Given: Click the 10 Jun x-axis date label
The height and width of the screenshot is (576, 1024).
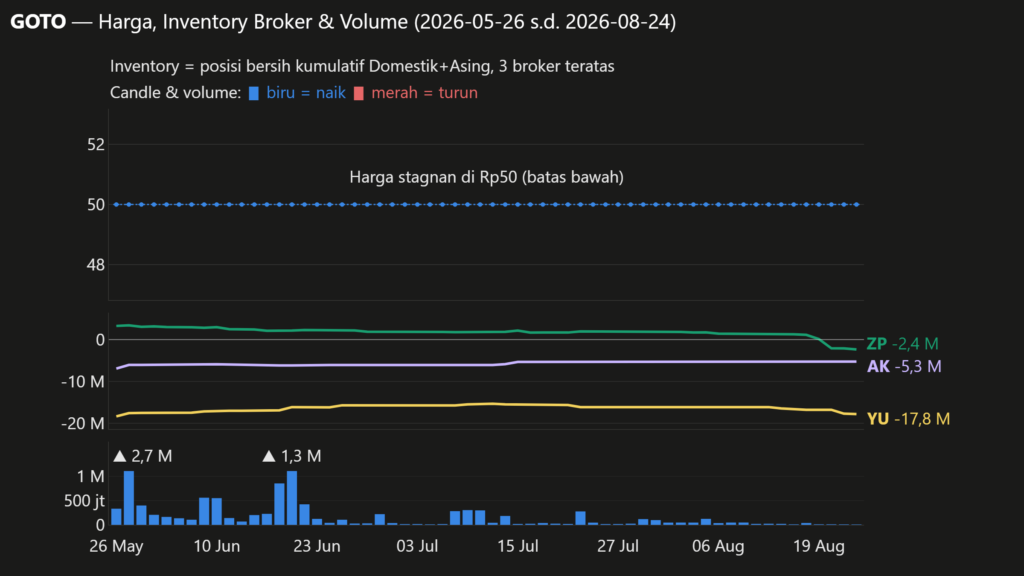Looking at the screenshot, I should [217, 546].
